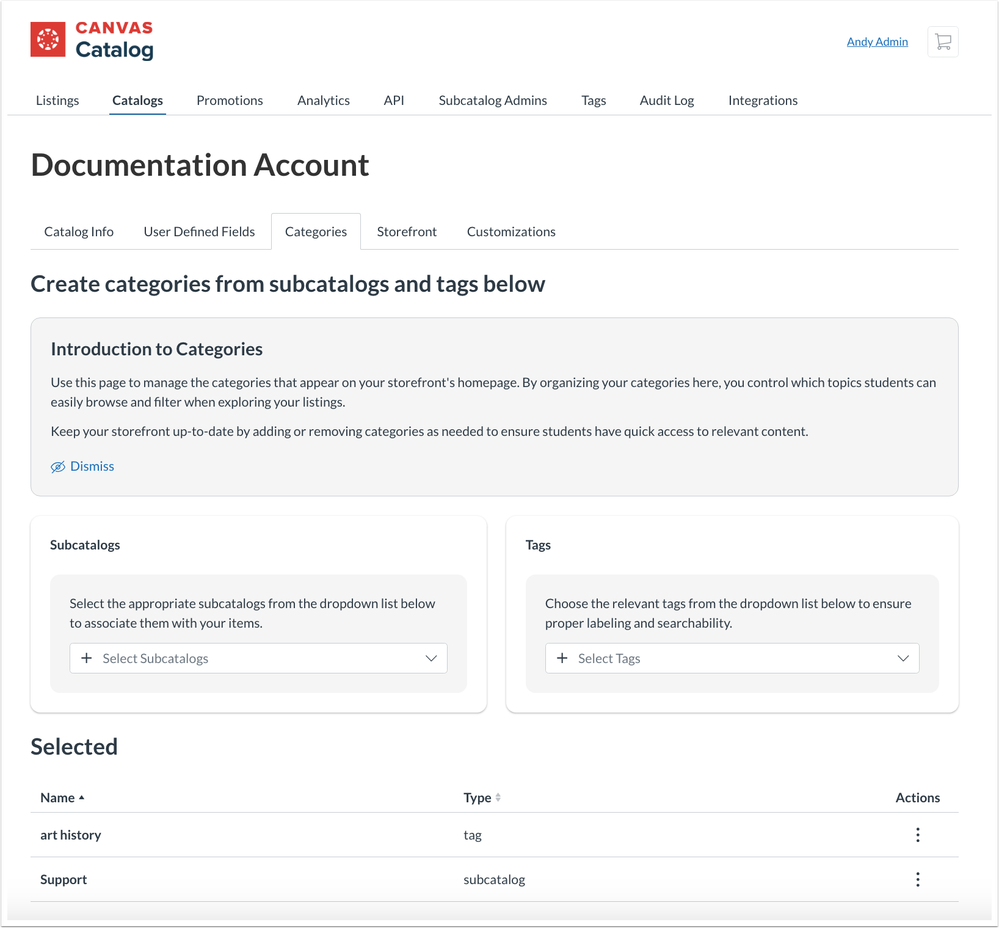This screenshot has height=928, width=999.
Task: Navigate to the Integrations menu item
Action: coord(762,100)
